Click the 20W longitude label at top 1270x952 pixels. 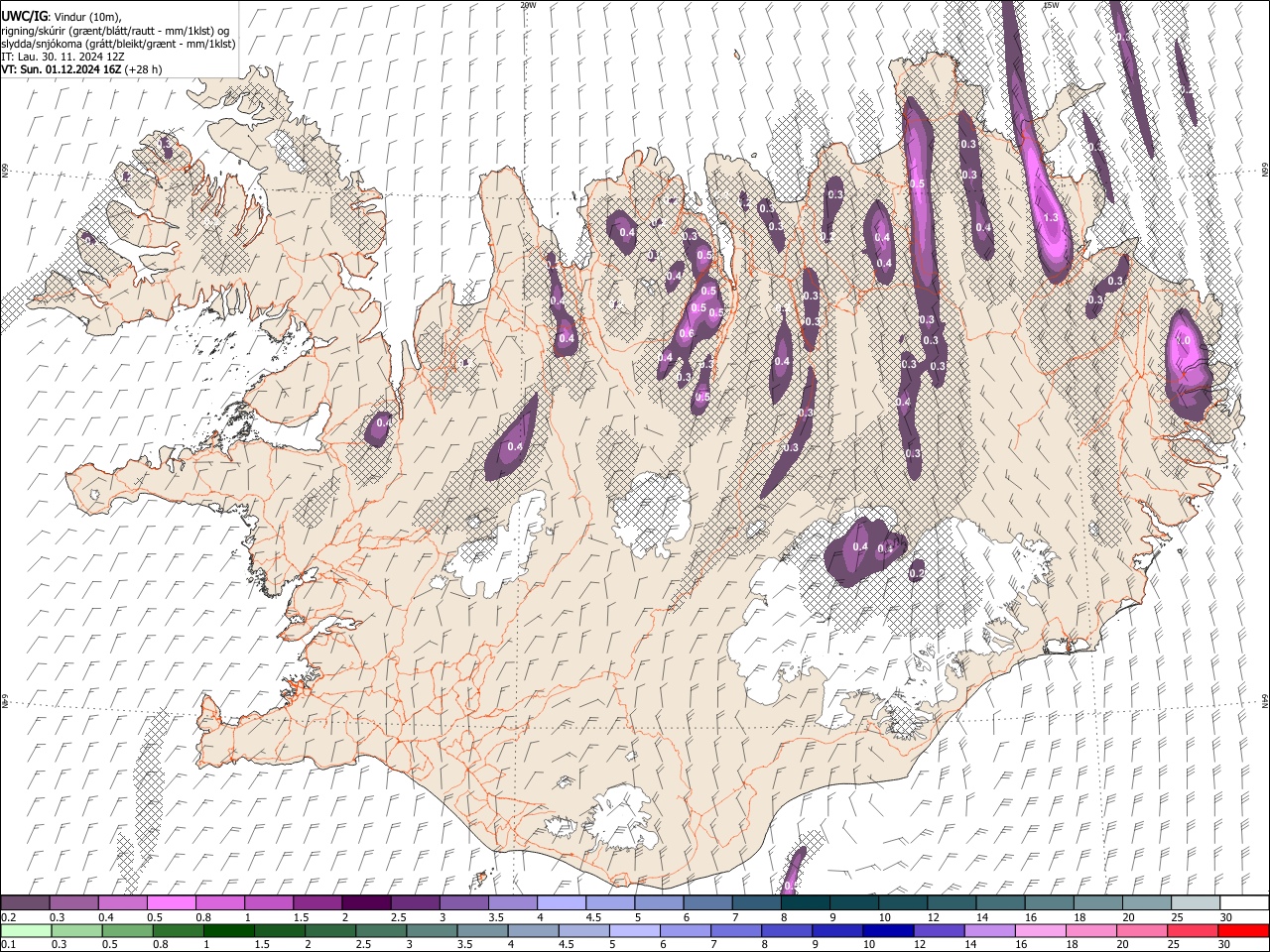(528, 5)
